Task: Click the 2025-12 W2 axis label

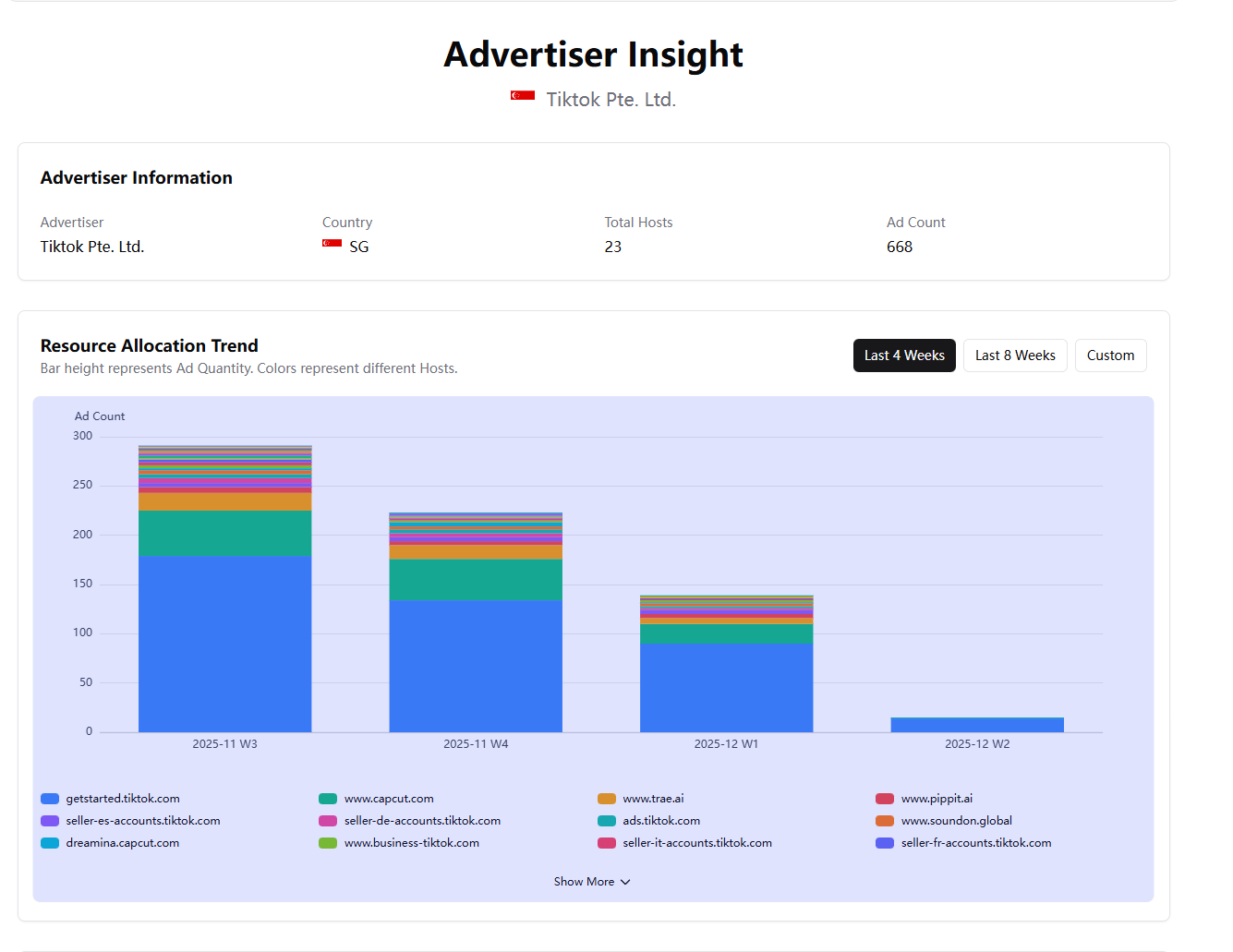Action: [977, 744]
